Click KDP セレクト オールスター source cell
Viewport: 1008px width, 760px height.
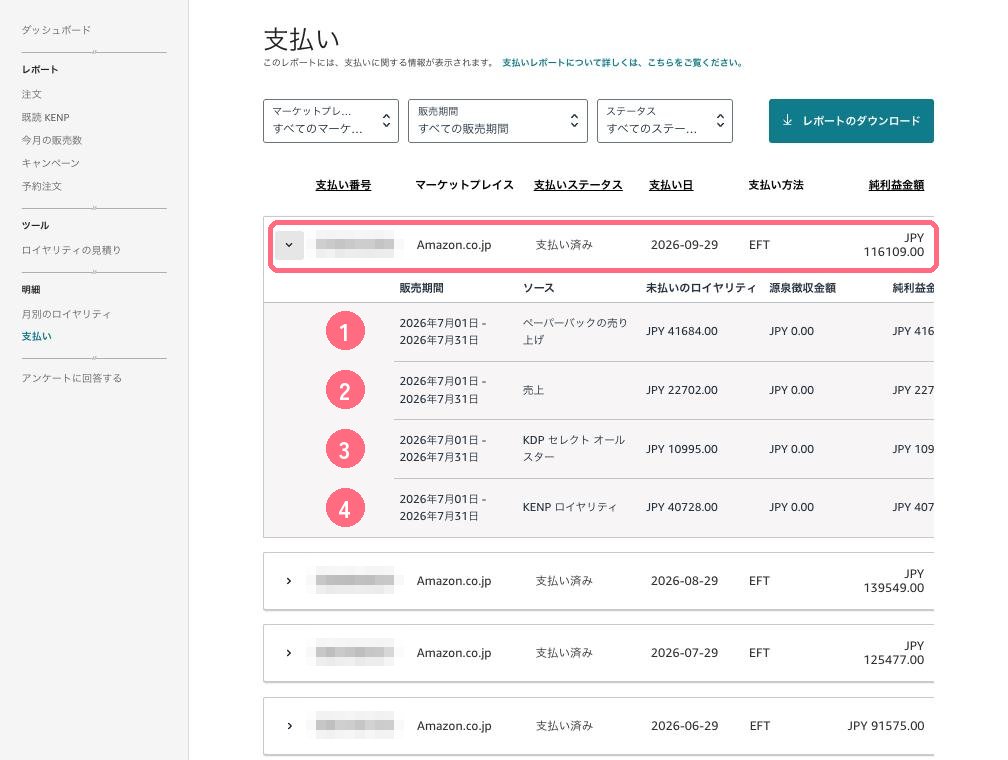pos(573,448)
